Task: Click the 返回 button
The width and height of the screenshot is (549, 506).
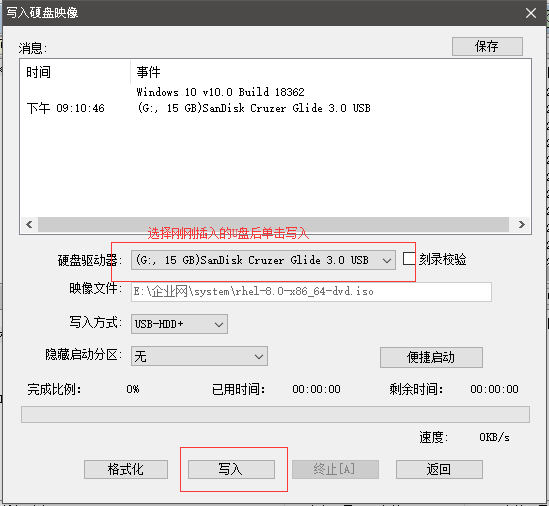Action: click(x=439, y=469)
